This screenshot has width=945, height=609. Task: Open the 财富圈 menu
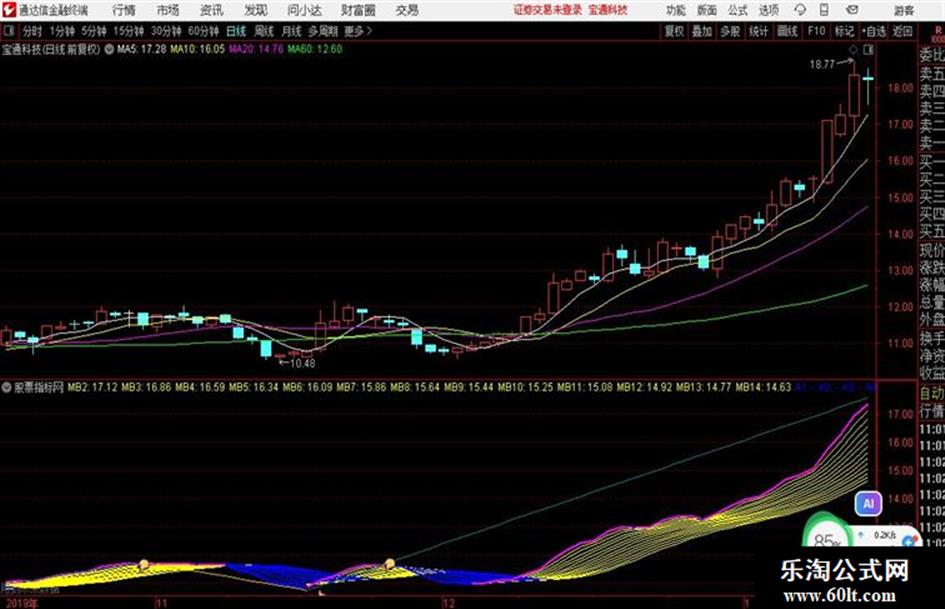358,10
